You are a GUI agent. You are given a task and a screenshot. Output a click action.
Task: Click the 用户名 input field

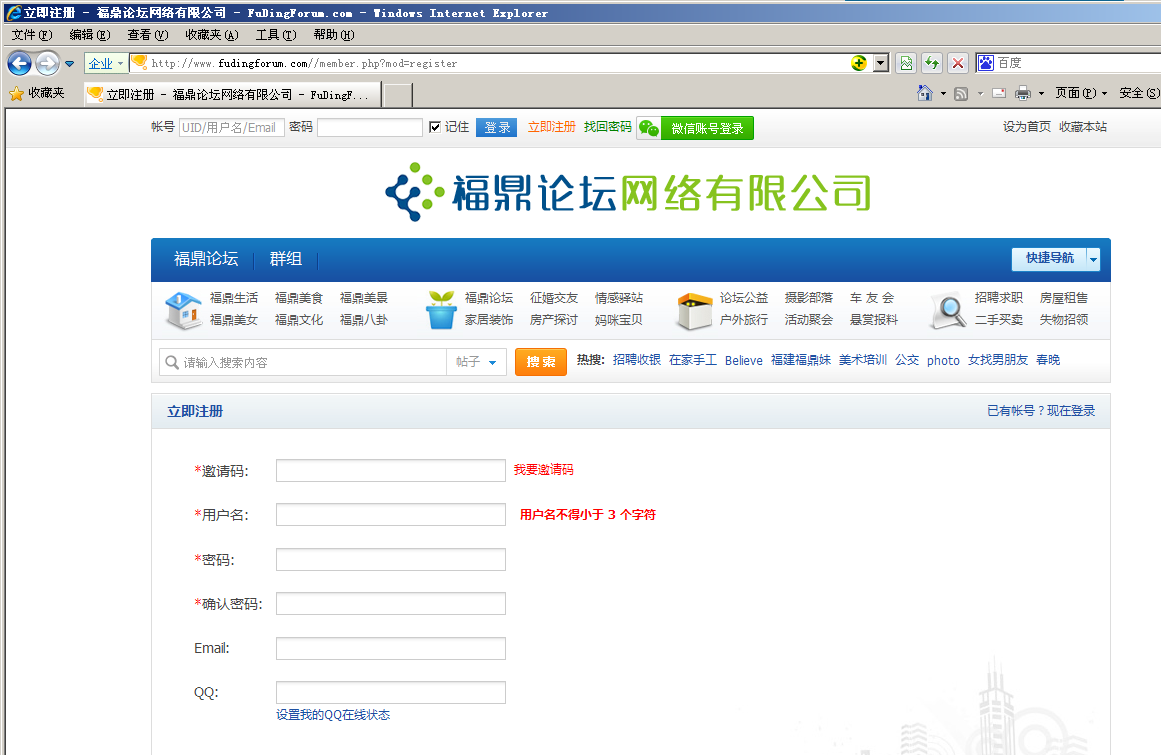point(391,514)
